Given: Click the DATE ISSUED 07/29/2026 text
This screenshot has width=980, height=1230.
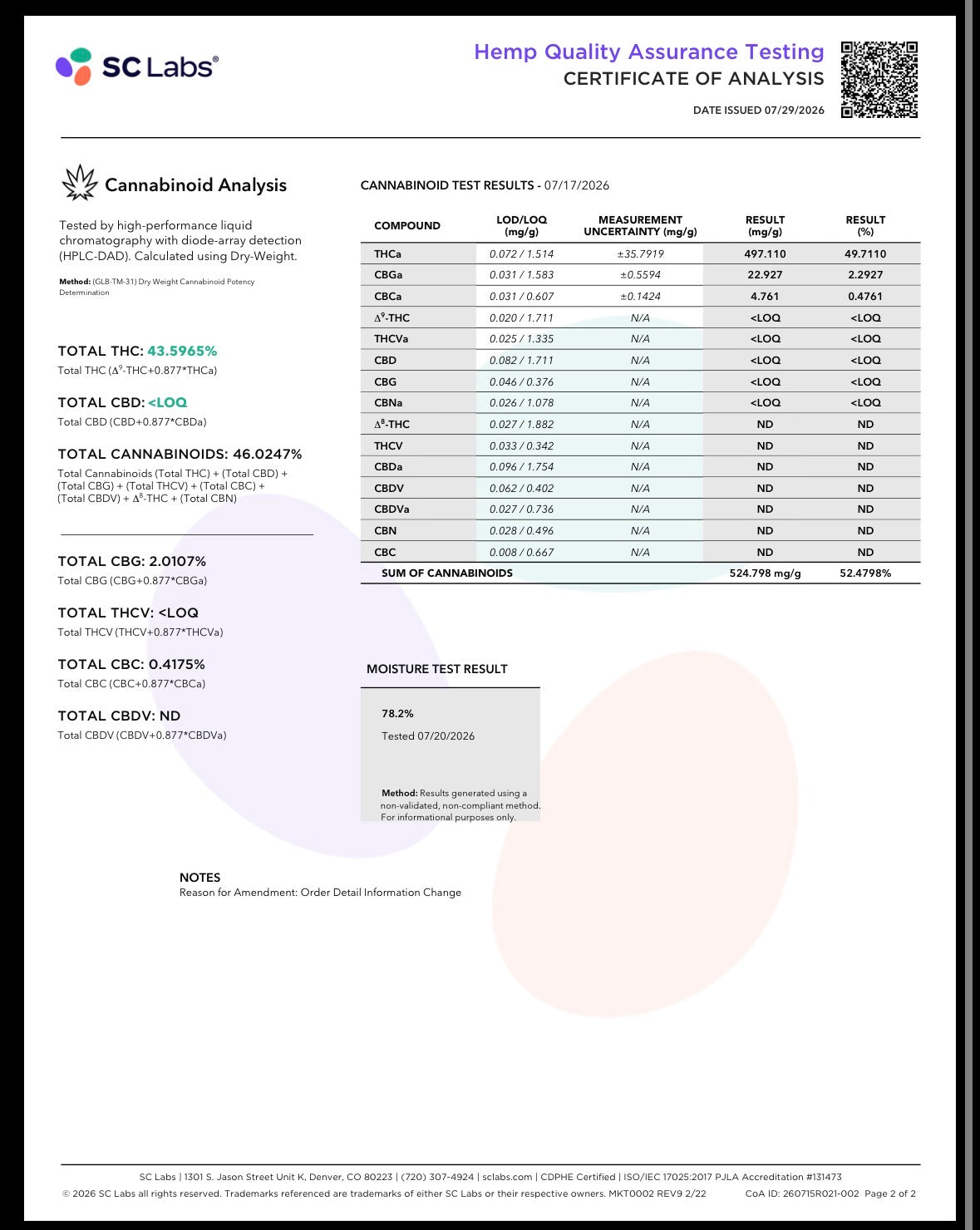Looking at the screenshot, I should (x=759, y=111).
